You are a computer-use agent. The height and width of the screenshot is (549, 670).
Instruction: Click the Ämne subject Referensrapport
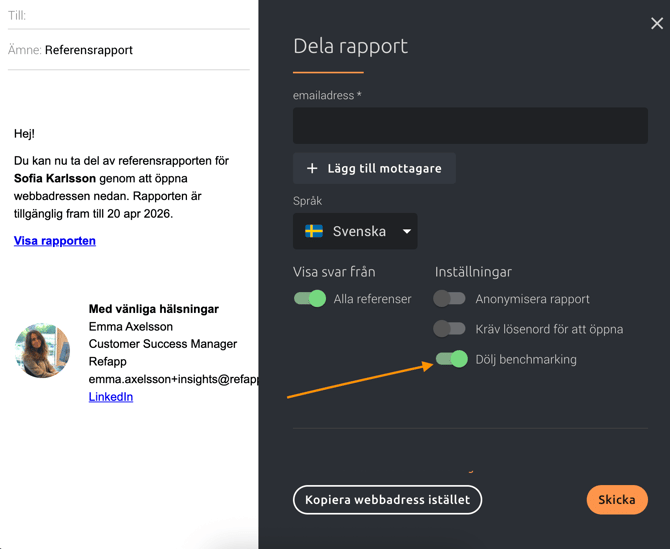[x=88, y=50]
